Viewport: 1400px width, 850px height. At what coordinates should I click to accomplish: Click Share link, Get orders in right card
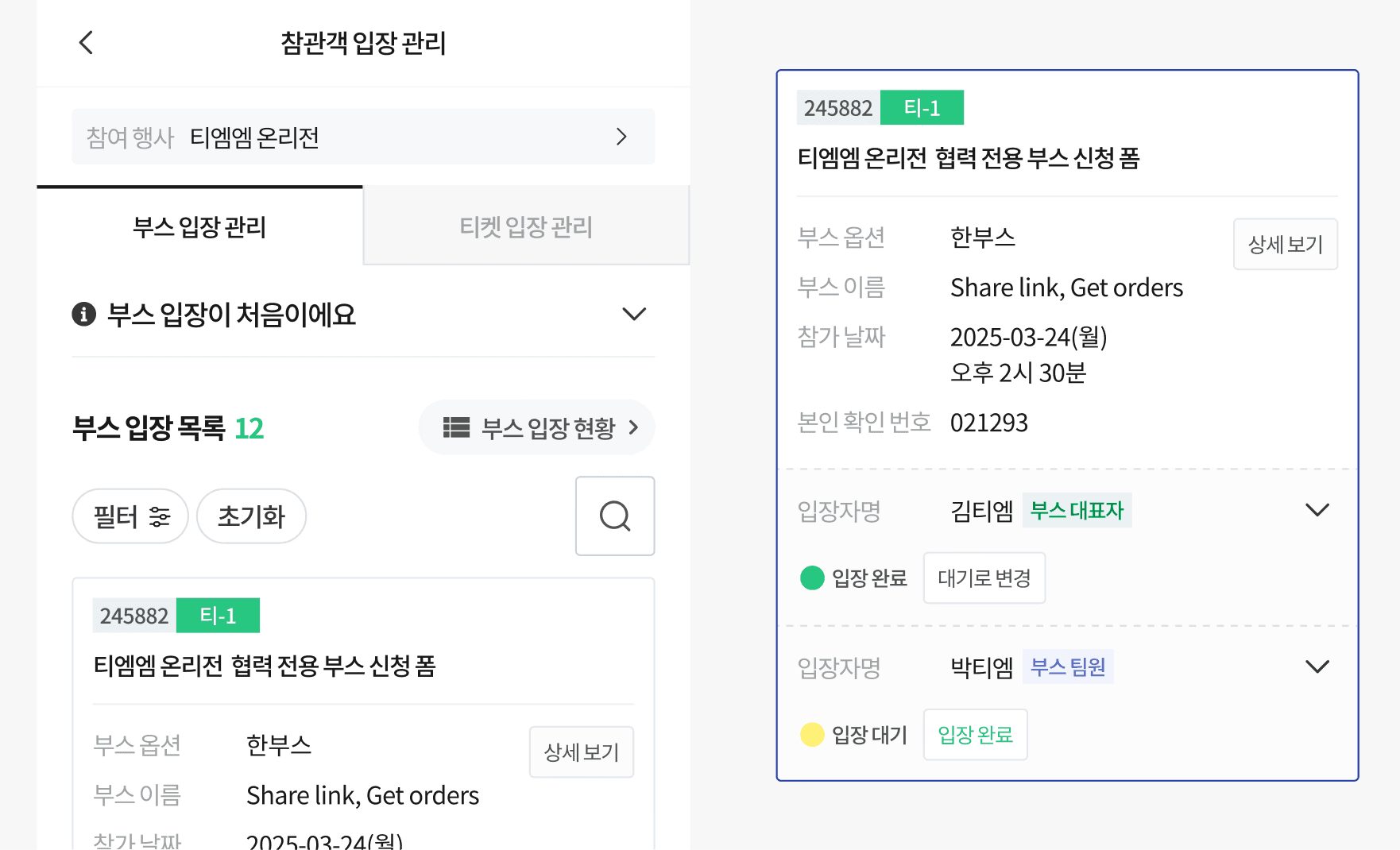coord(1066,288)
